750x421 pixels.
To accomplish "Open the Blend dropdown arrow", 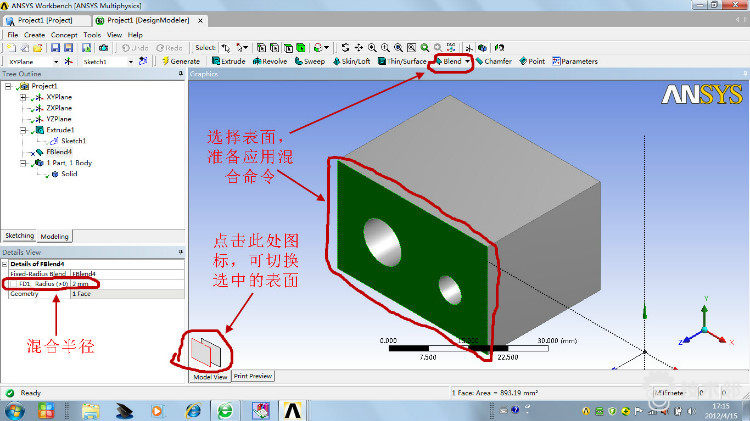I will click(x=467, y=61).
